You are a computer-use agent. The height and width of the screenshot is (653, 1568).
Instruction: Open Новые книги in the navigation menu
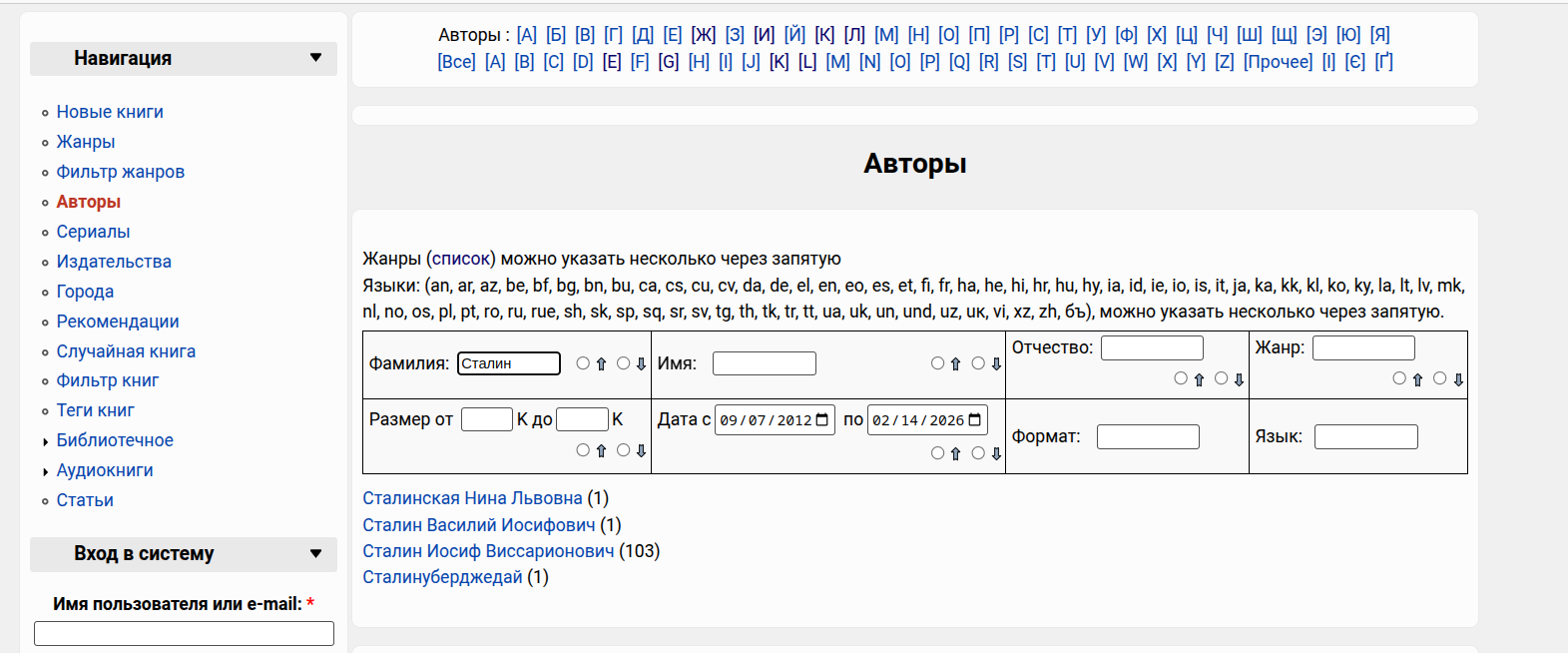(110, 112)
